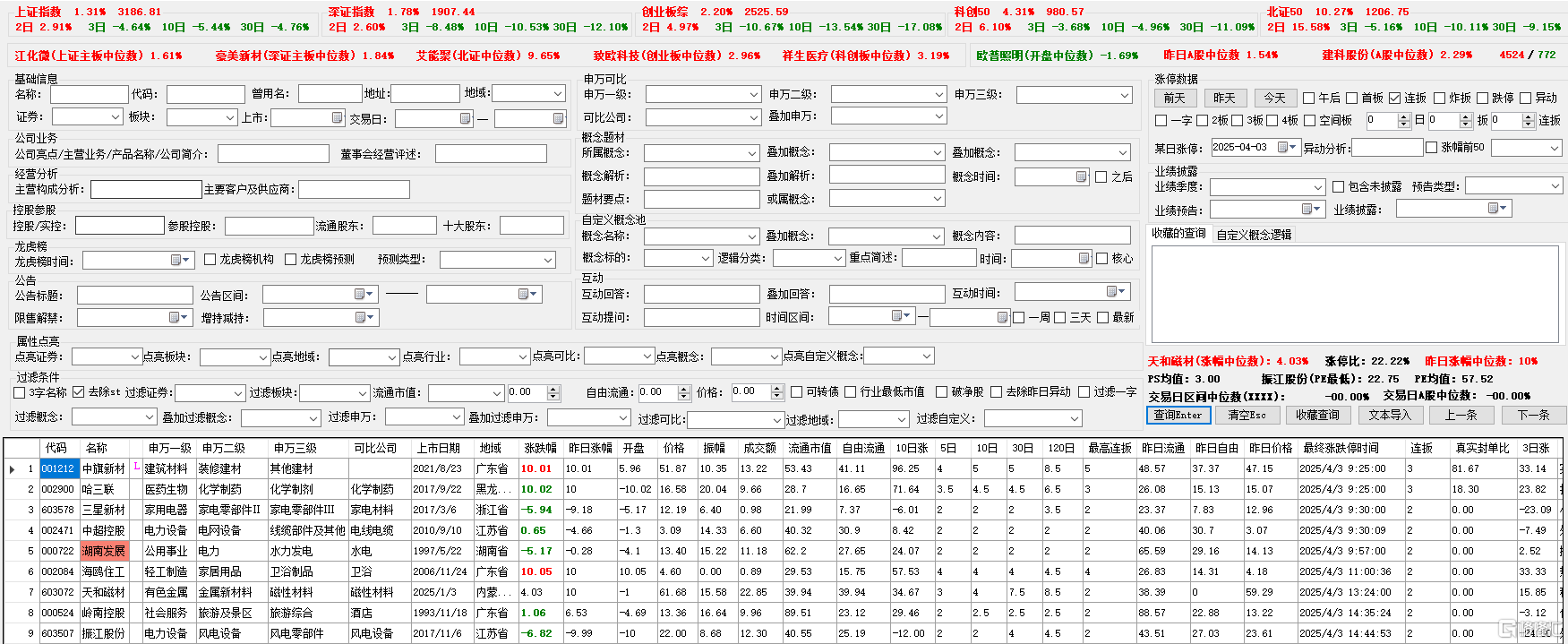The width and height of the screenshot is (1568, 644).
Task: Open calendar picker for 时间区间 end
Action: click(x=1002, y=317)
